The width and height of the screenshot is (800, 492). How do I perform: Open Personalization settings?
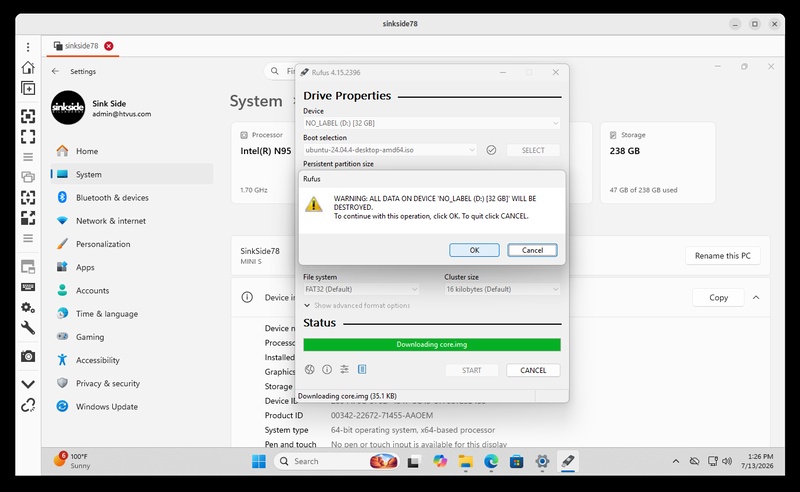click(x=132, y=244)
